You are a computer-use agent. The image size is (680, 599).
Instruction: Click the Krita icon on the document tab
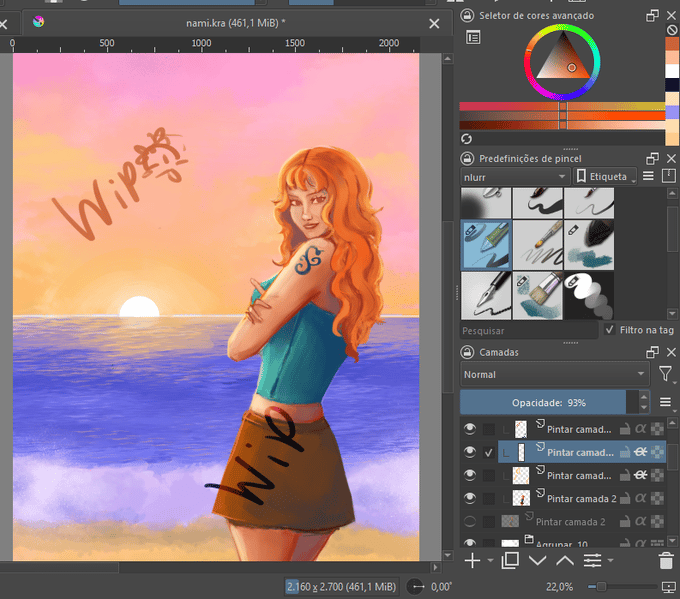tap(38, 21)
